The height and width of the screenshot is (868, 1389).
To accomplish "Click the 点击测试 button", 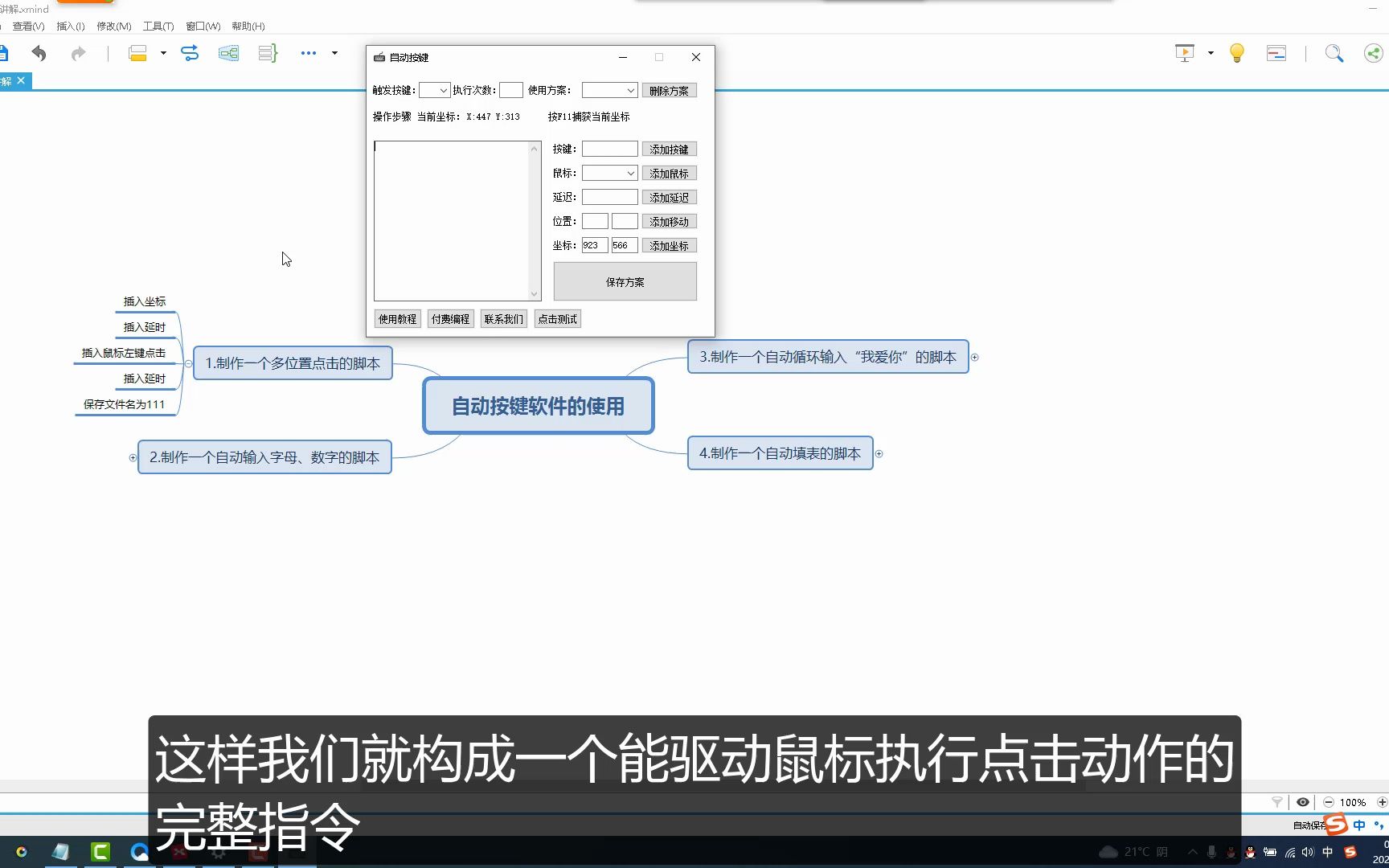I will click(x=558, y=319).
